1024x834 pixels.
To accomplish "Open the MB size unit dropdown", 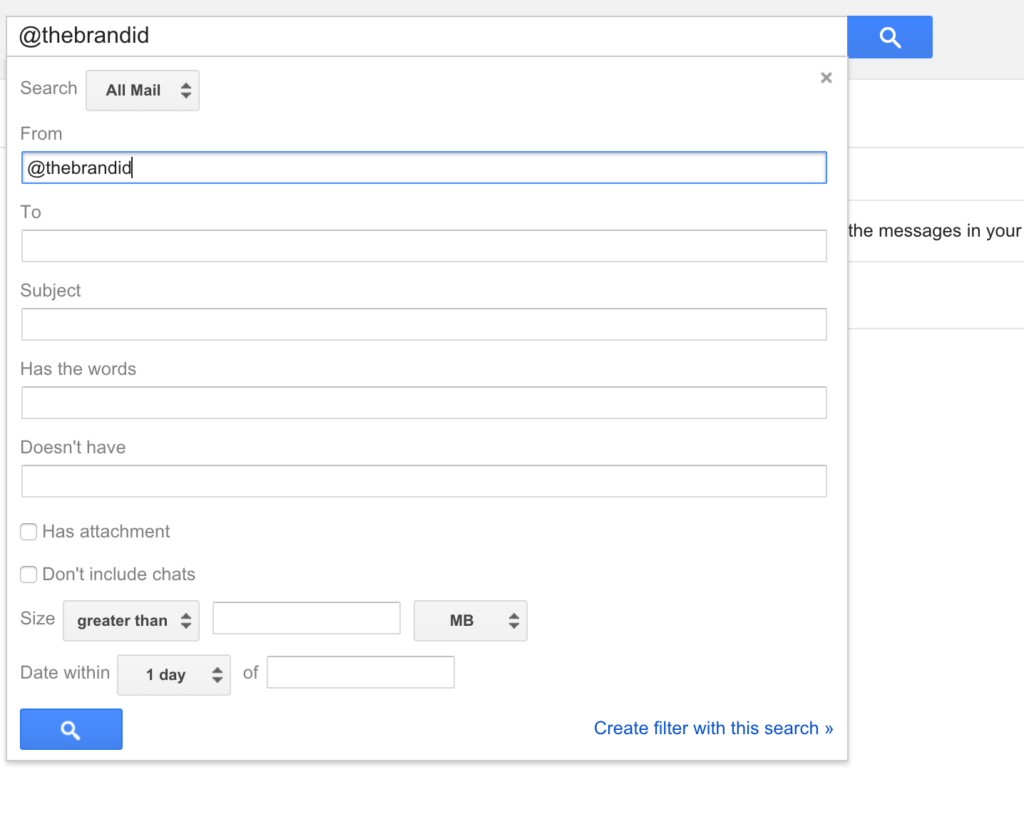I will (470, 621).
